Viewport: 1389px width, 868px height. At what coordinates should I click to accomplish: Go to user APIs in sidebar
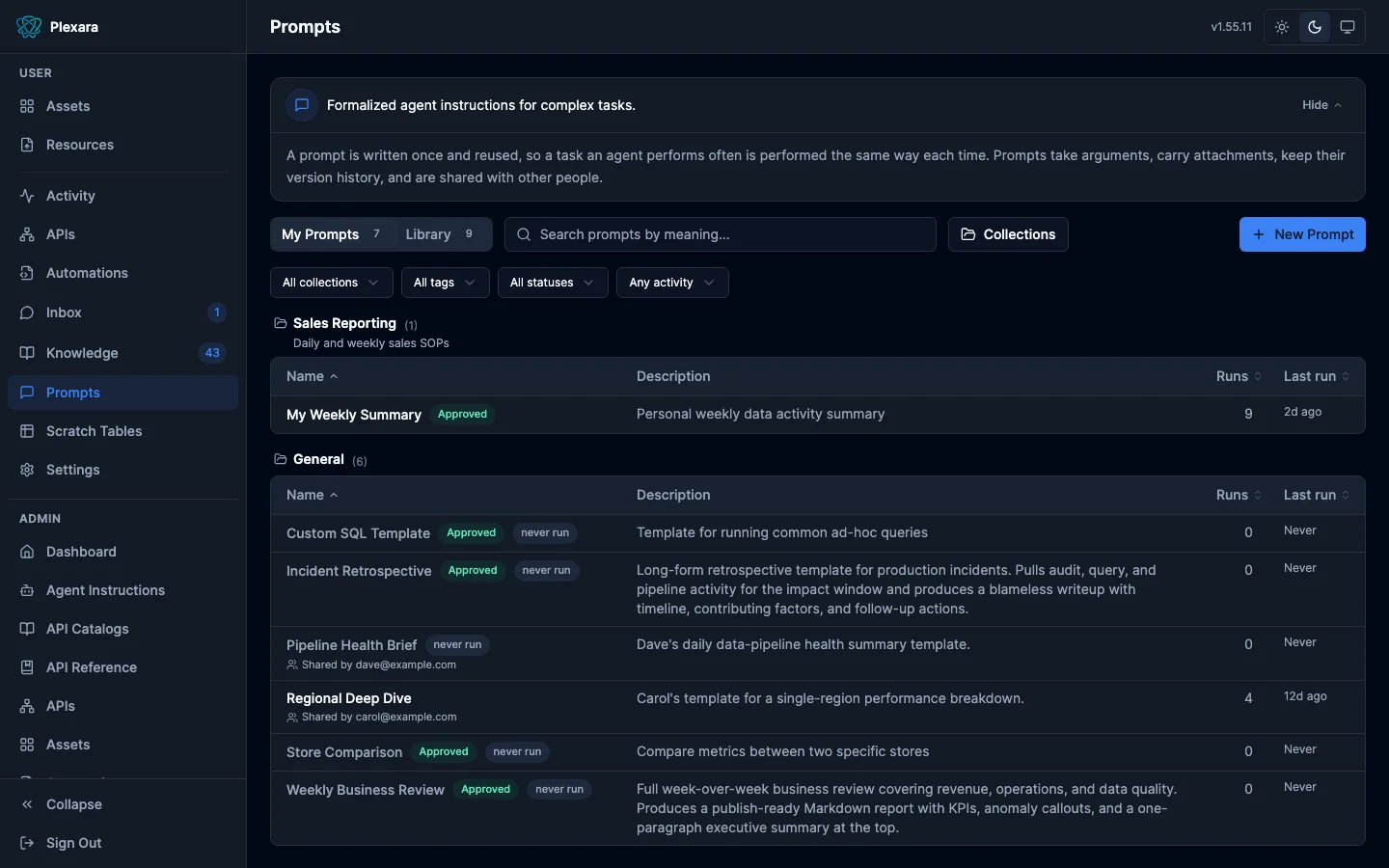[123, 234]
